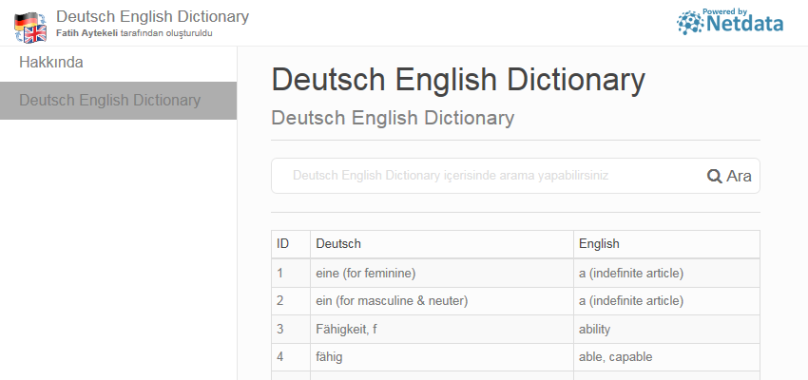Click the ID column header
The height and width of the screenshot is (380, 808).
(291, 244)
